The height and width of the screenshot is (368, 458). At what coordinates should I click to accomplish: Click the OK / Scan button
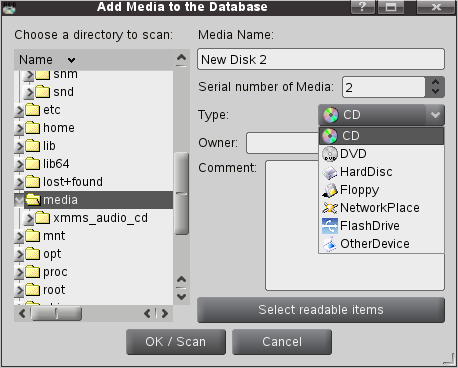click(x=176, y=342)
